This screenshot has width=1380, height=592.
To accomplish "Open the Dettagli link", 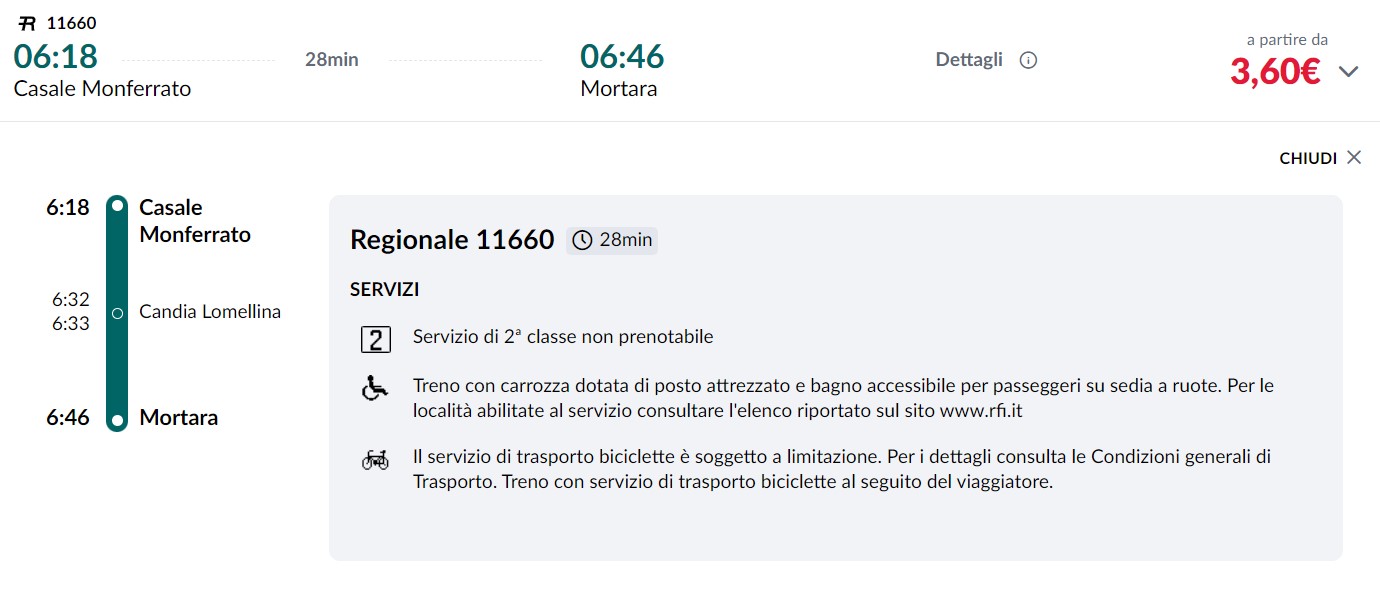I will pos(969,60).
